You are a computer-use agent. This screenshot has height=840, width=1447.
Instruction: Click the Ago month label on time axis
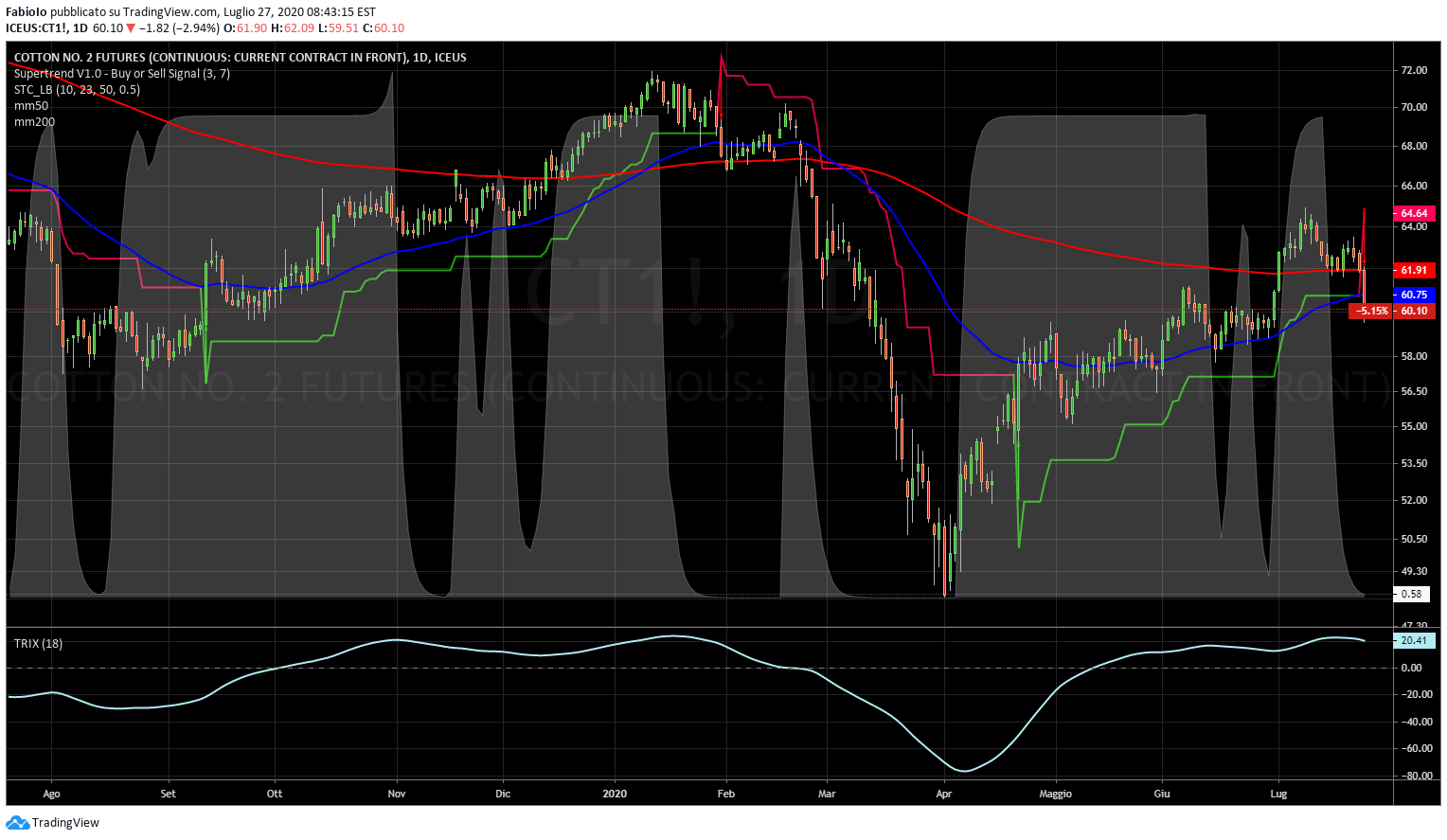(x=52, y=794)
